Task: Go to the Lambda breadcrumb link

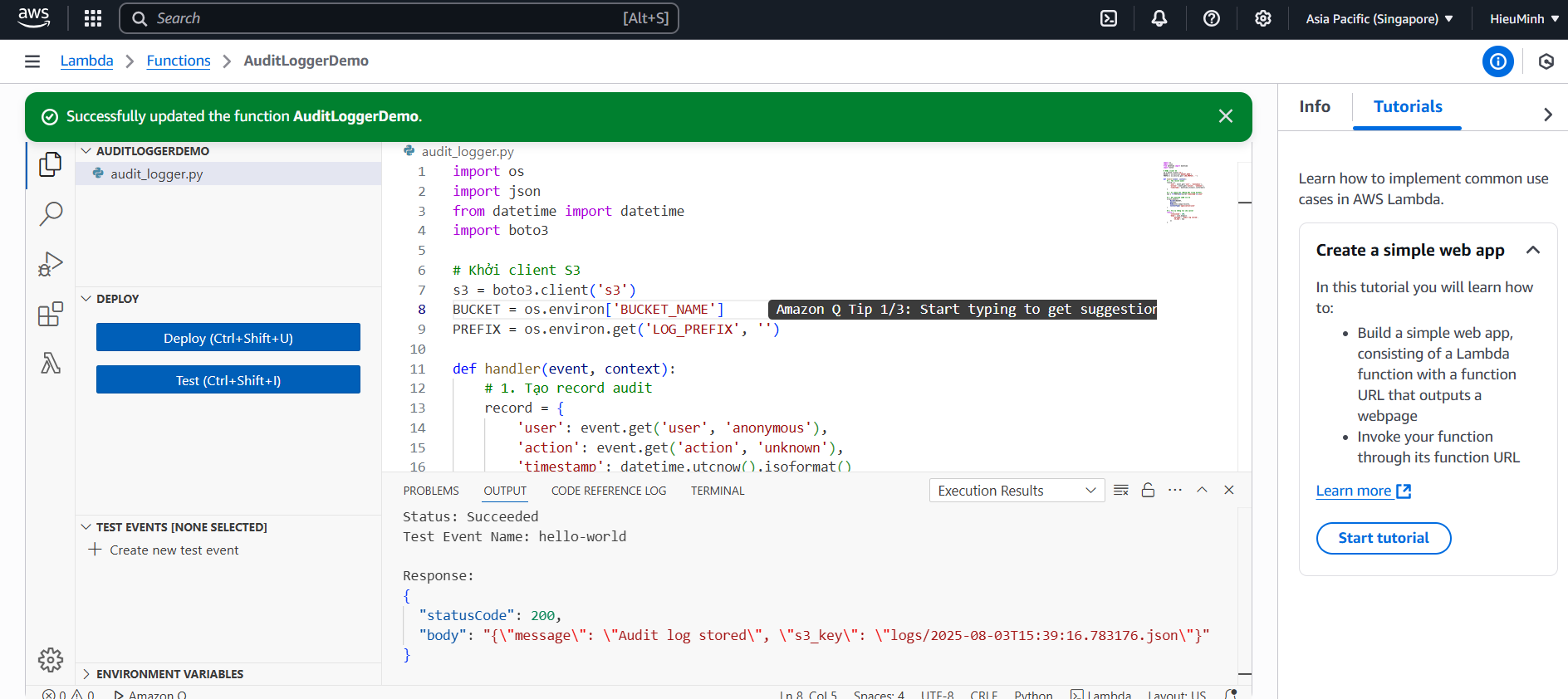Action: pyautogui.click(x=86, y=61)
